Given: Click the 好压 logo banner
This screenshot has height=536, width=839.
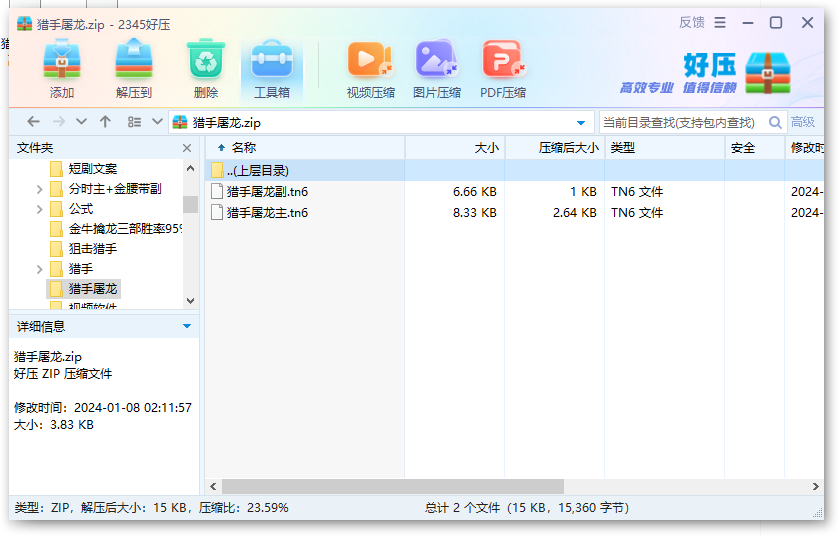Looking at the screenshot, I should [x=705, y=73].
